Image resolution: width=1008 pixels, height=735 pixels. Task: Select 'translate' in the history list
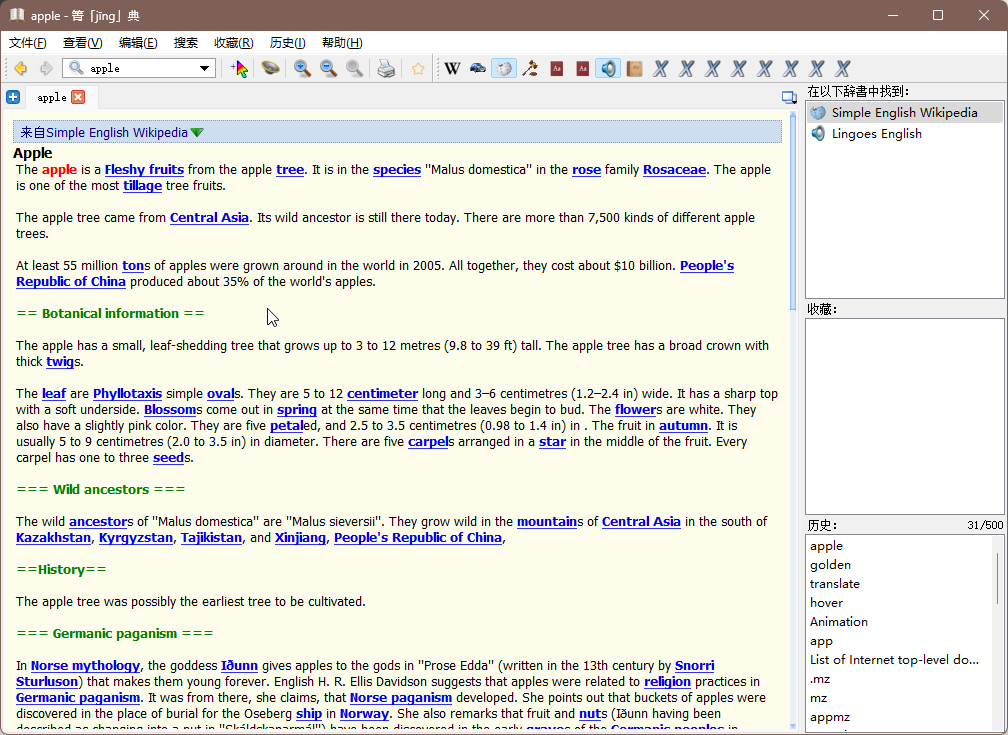(900, 584)
